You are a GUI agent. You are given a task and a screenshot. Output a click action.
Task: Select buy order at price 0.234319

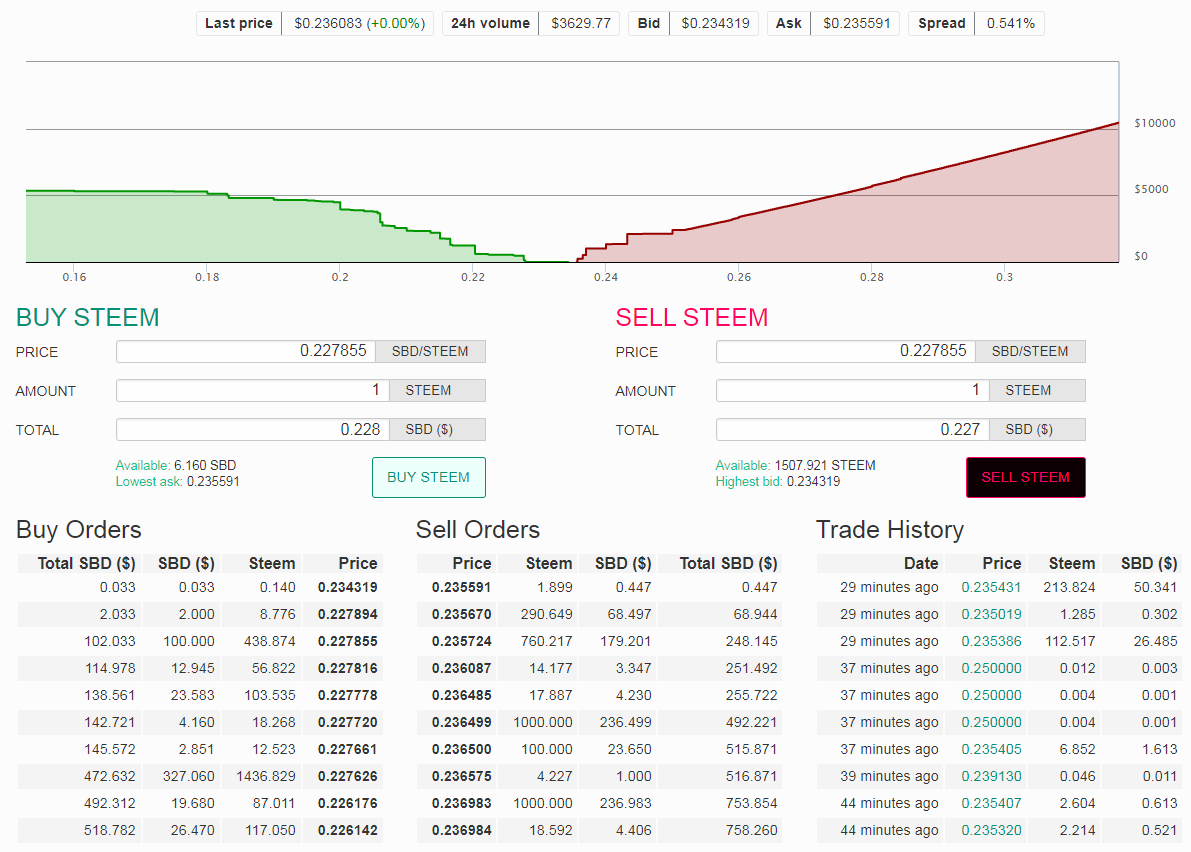coord(200,588)
